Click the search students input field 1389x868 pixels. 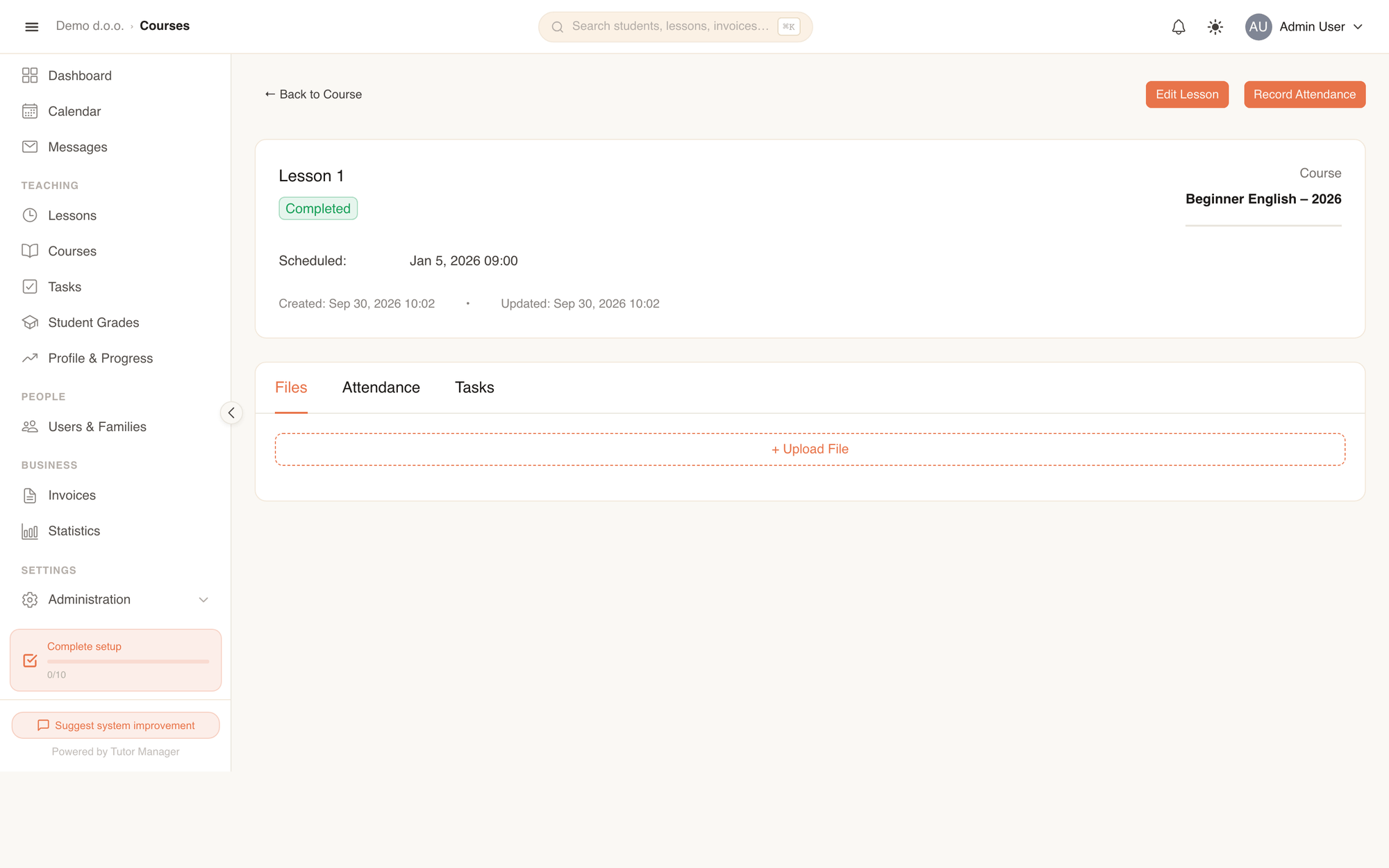coord(675,26)
